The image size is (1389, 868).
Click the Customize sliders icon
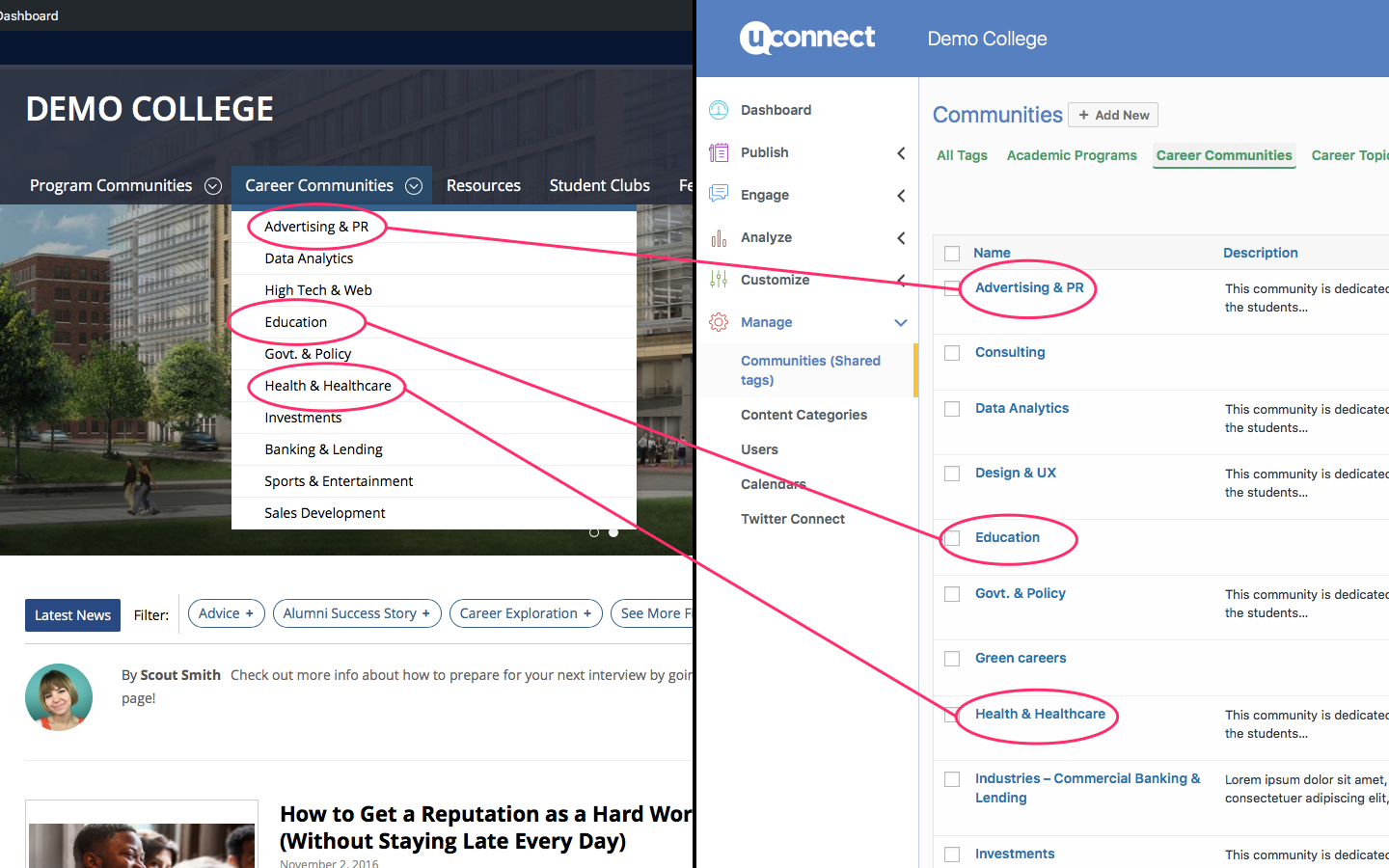click(719, 280)
